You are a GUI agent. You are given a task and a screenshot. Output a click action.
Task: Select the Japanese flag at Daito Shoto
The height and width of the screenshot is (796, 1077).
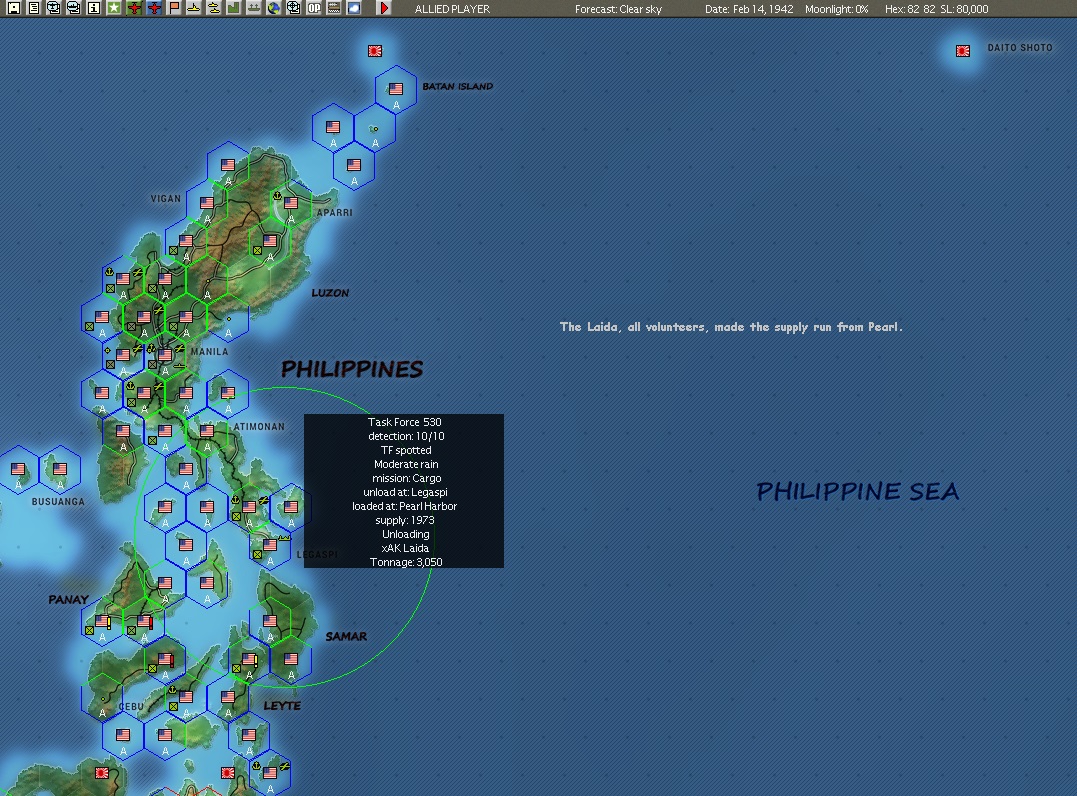(963, 51)
